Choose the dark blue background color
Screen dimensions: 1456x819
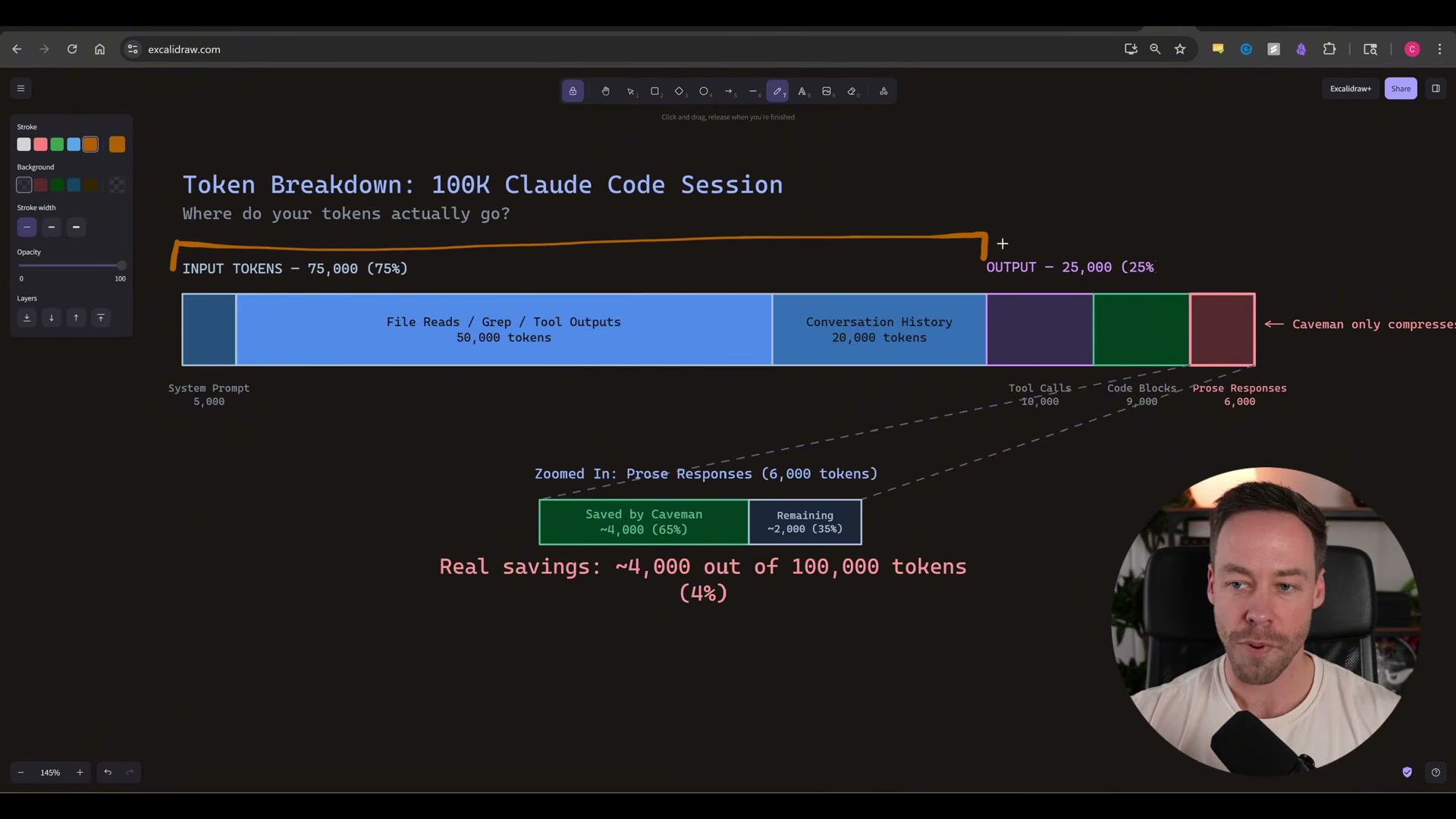[74, 185]
